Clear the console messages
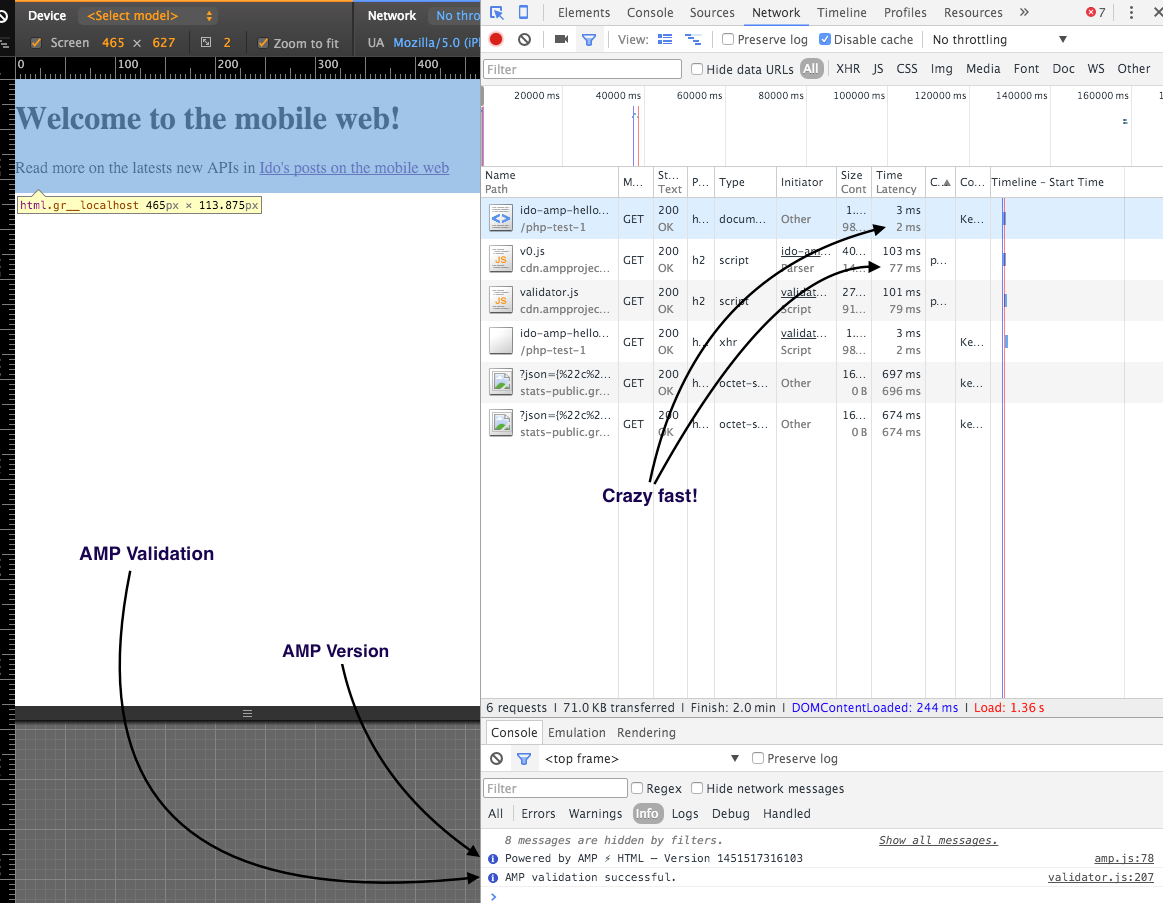 click(x=496, y=759)
